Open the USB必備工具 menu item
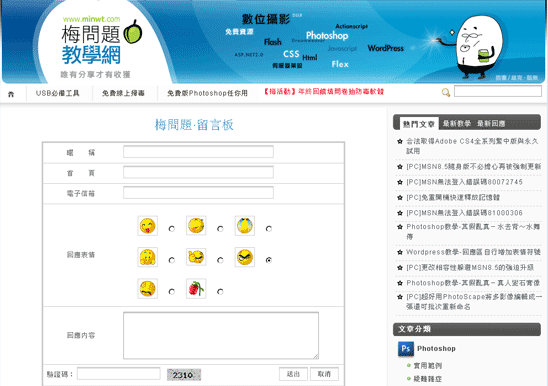 tap(58, 93)
